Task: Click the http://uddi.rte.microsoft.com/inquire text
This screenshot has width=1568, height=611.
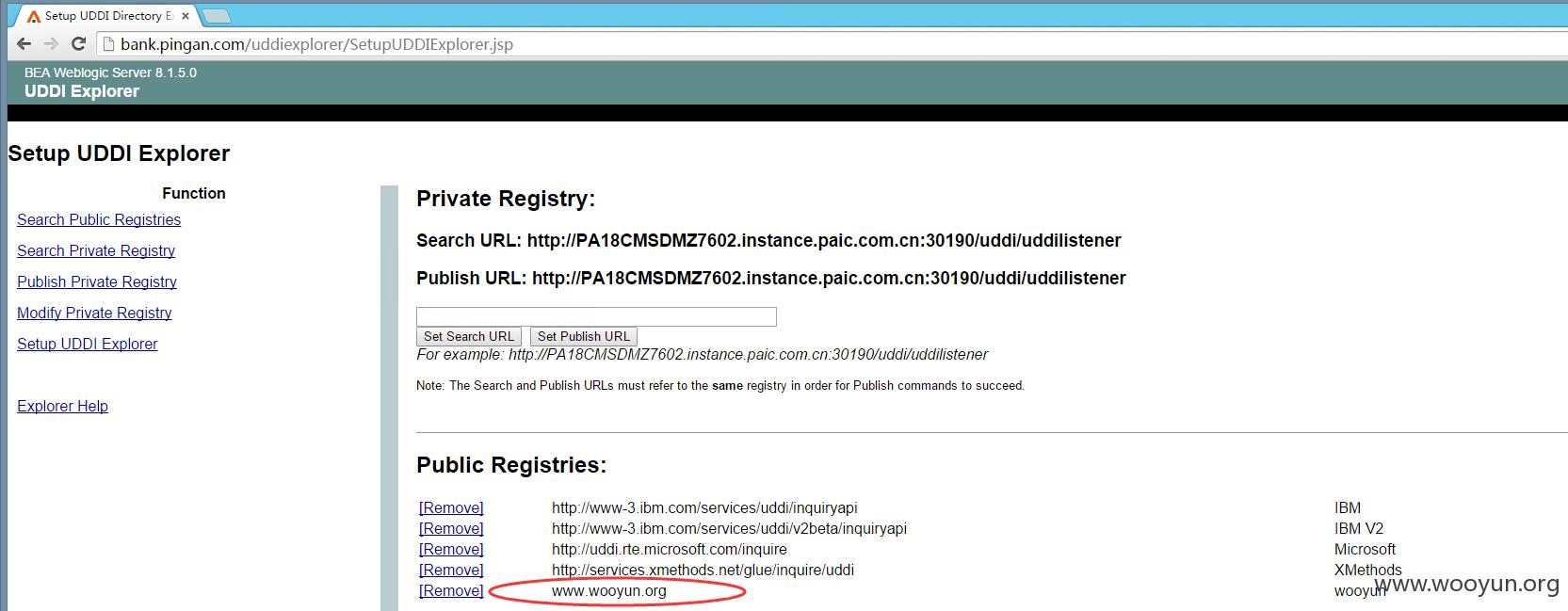Action: coord(670,549)
